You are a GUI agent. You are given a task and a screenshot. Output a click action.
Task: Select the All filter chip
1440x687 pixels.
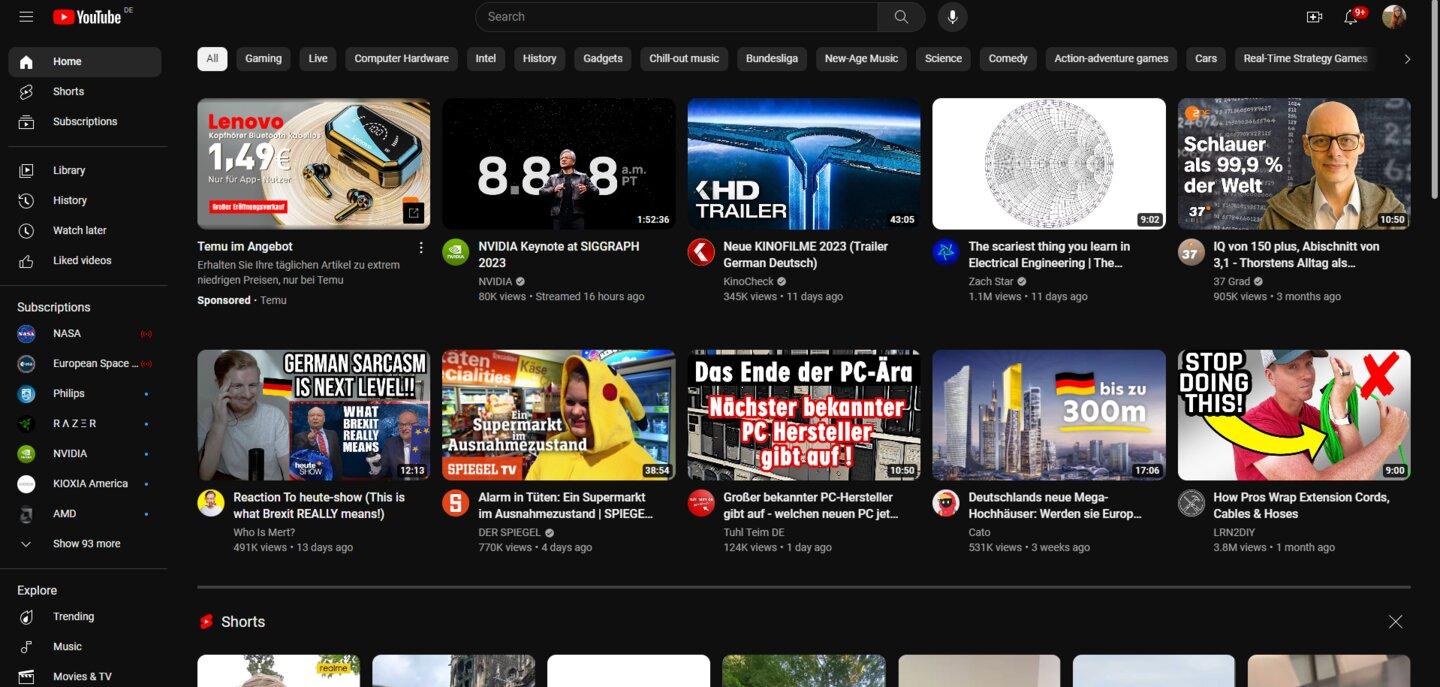(x=212, y=59)
